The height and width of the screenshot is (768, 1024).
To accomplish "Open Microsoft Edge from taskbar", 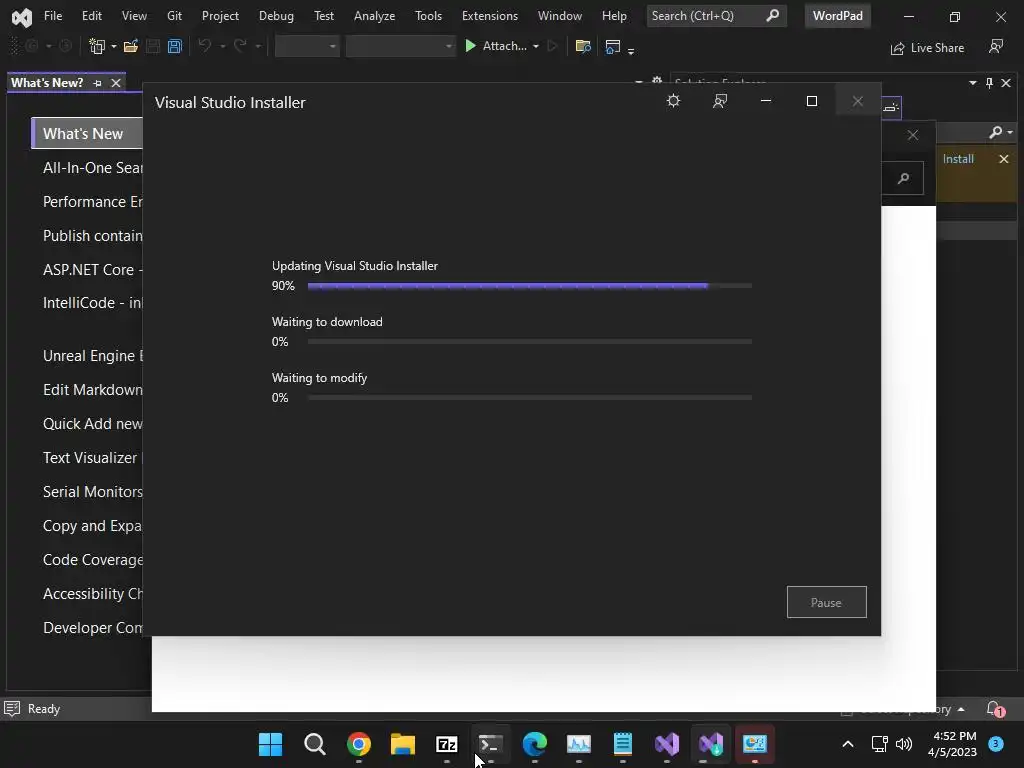I will (x=535, y=744).
